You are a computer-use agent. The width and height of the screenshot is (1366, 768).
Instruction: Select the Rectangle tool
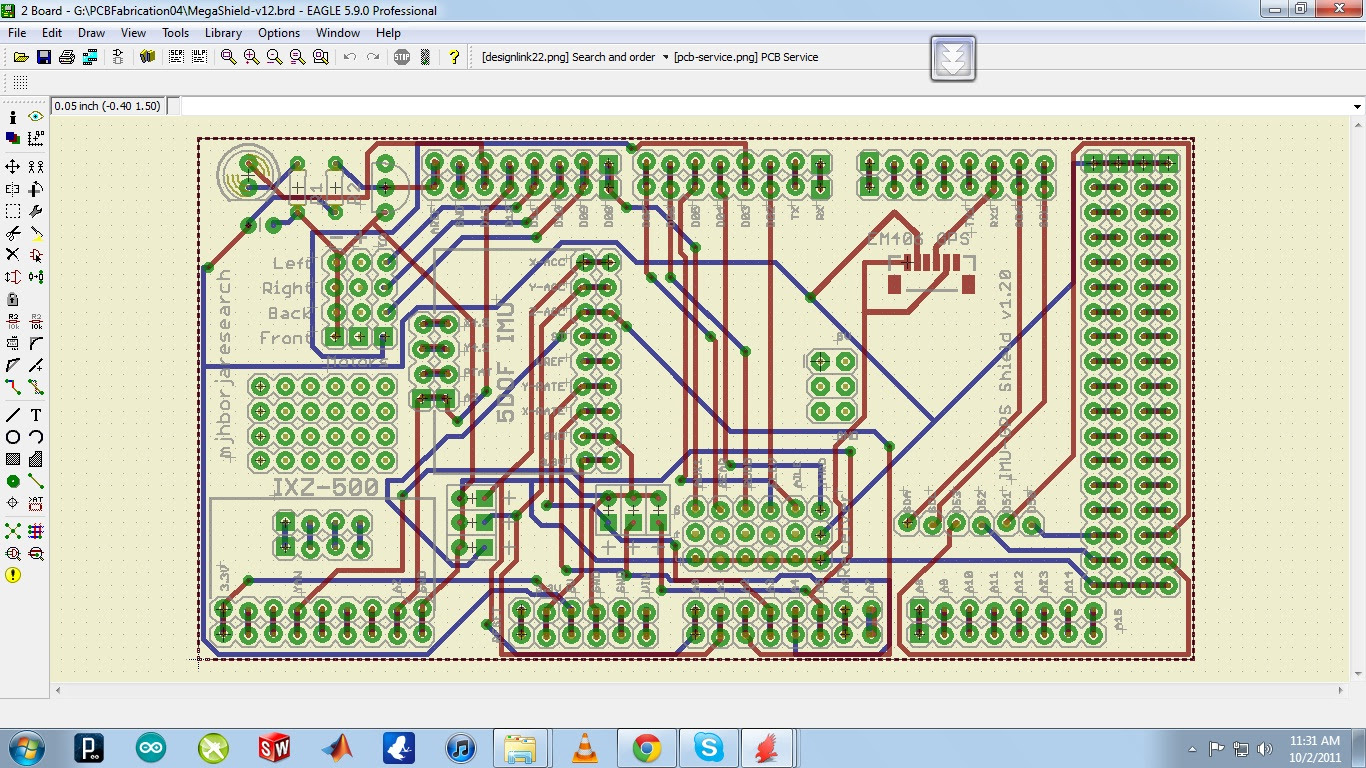point(13,459)
